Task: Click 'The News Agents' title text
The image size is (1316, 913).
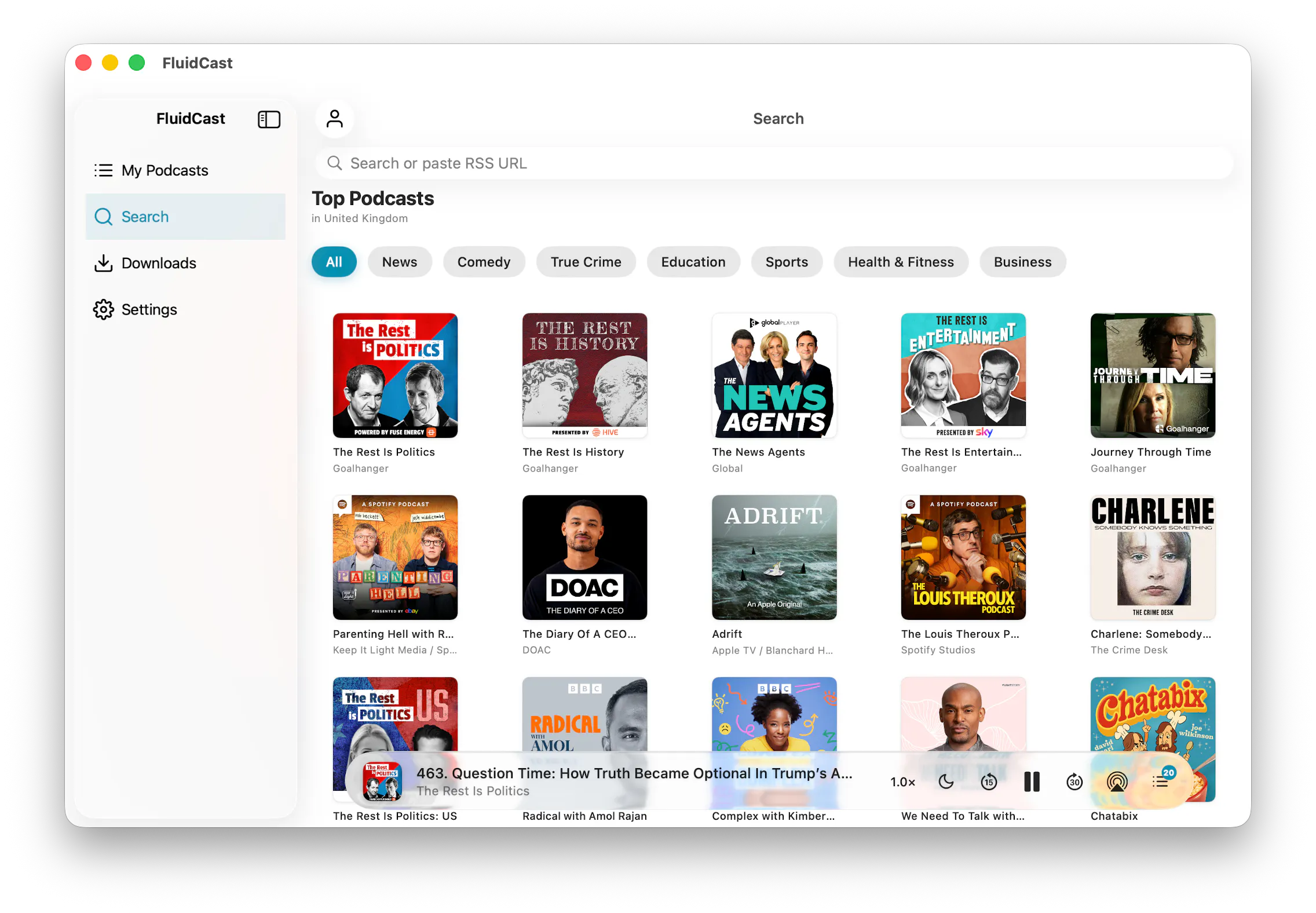Action: tap(758, 452)
